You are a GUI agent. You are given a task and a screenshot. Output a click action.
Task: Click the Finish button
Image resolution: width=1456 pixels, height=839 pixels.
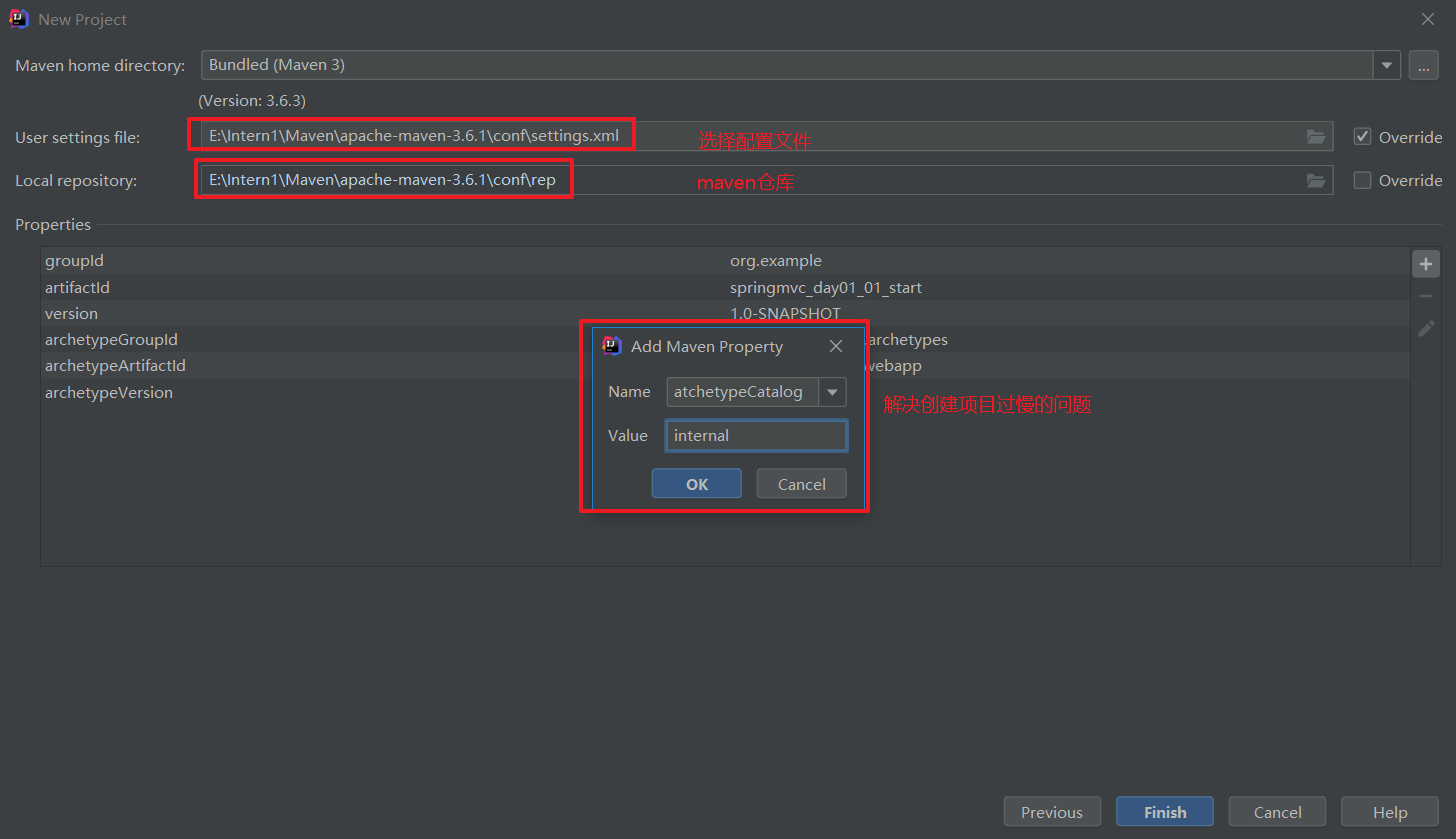click(x=1165, y=812)
